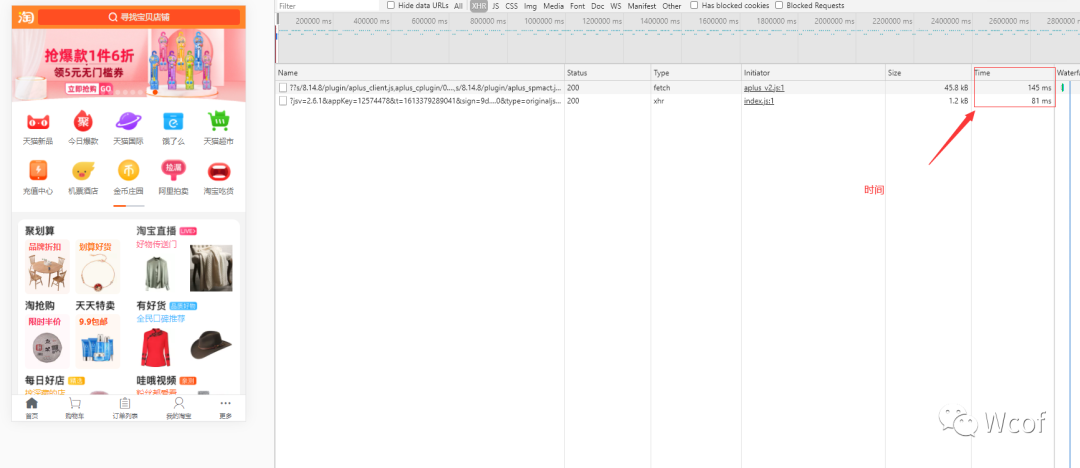Open the 我的淘宝 profile tab
This screenshot has height=468, width=1080.
[178, 408]
